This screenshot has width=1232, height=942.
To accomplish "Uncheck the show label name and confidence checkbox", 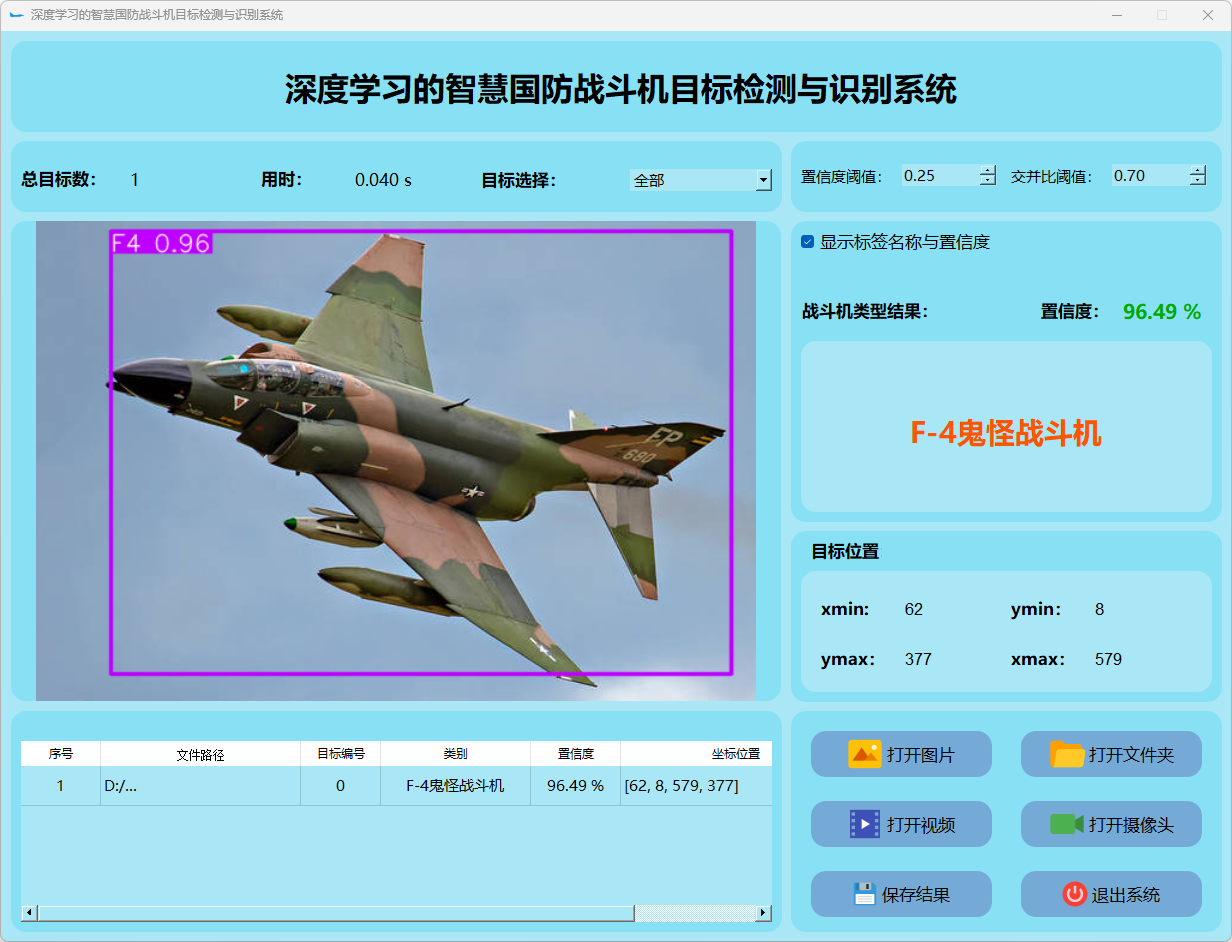I will pos(808,242).
